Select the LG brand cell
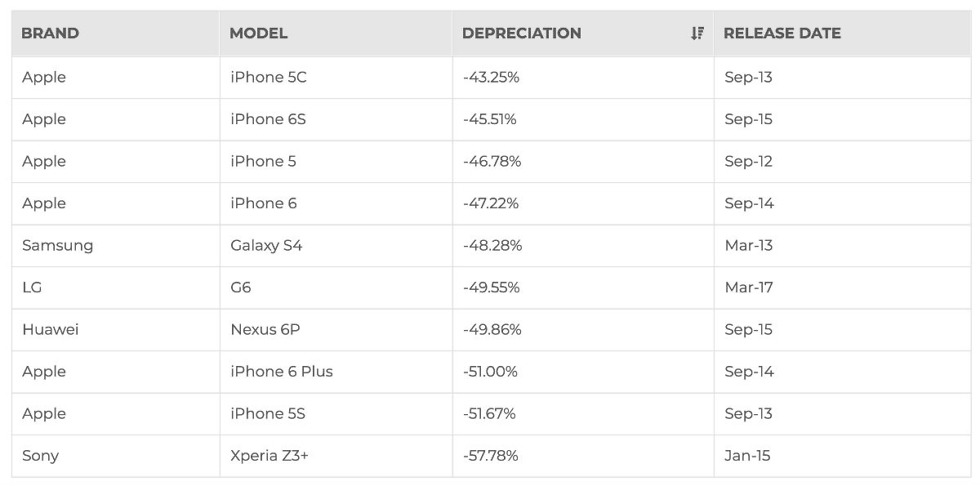This screenshot has width=980, height=486. pos(32,287)
